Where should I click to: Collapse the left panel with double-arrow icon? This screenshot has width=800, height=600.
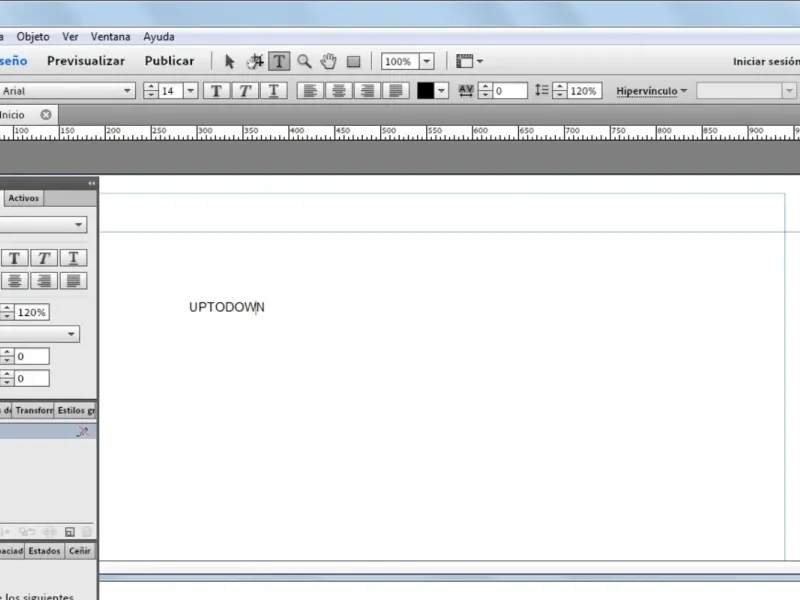tap(92, 183)
